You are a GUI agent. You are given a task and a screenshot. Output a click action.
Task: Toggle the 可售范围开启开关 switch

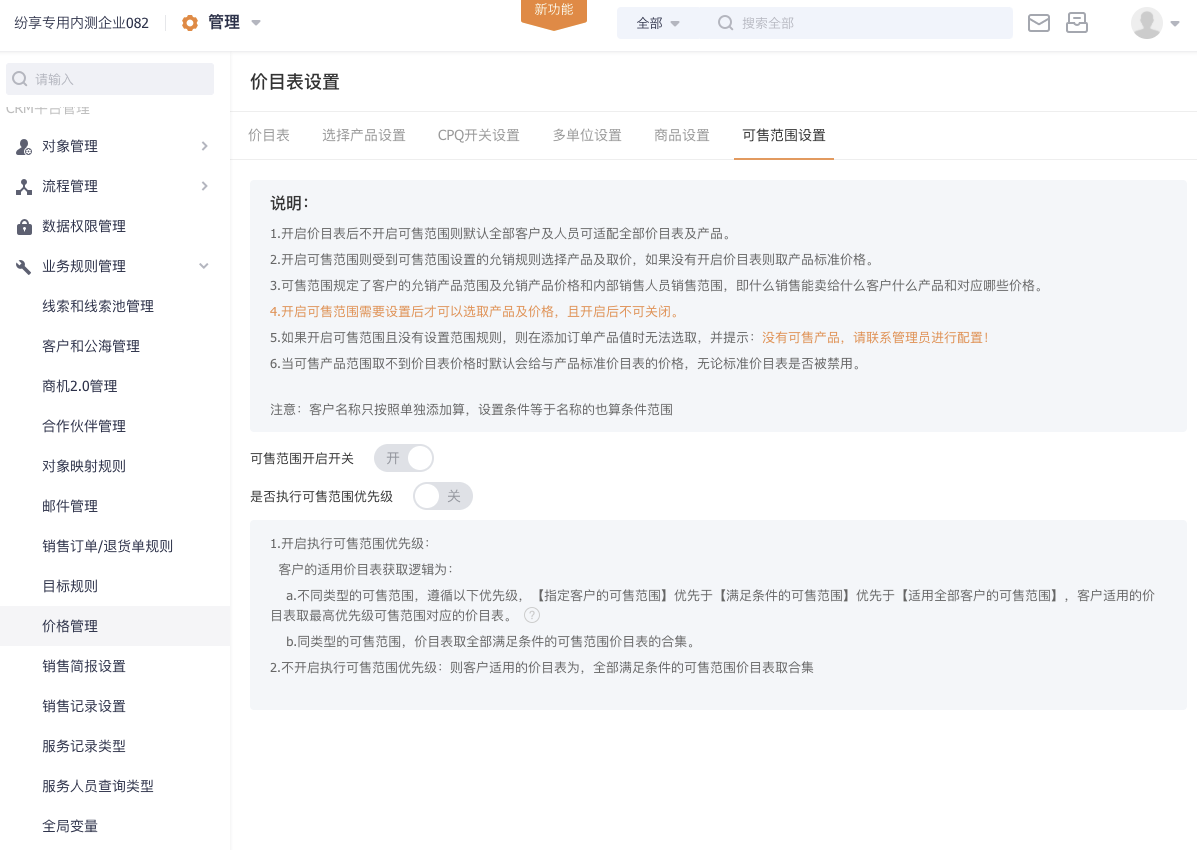(x=403, y=458)
